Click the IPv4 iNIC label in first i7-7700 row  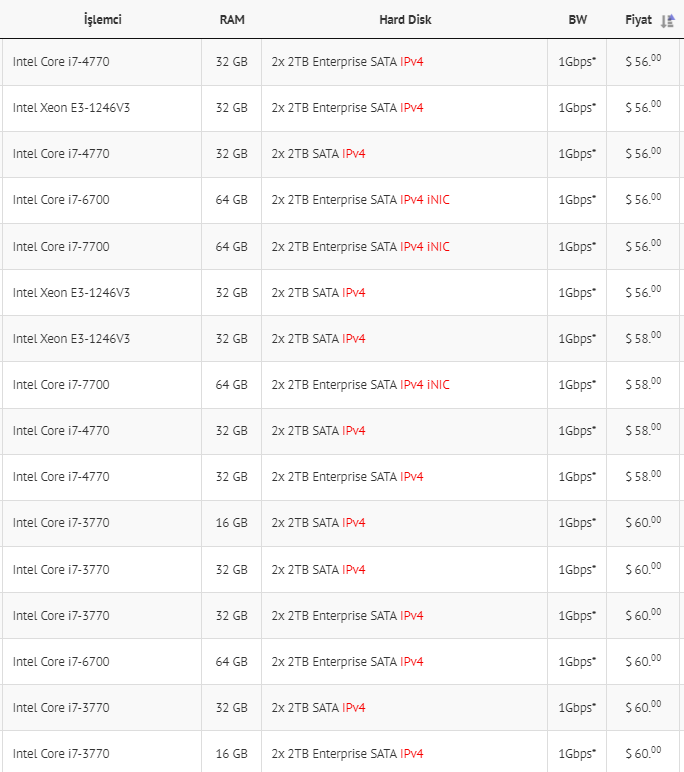(x=424, y=247)
